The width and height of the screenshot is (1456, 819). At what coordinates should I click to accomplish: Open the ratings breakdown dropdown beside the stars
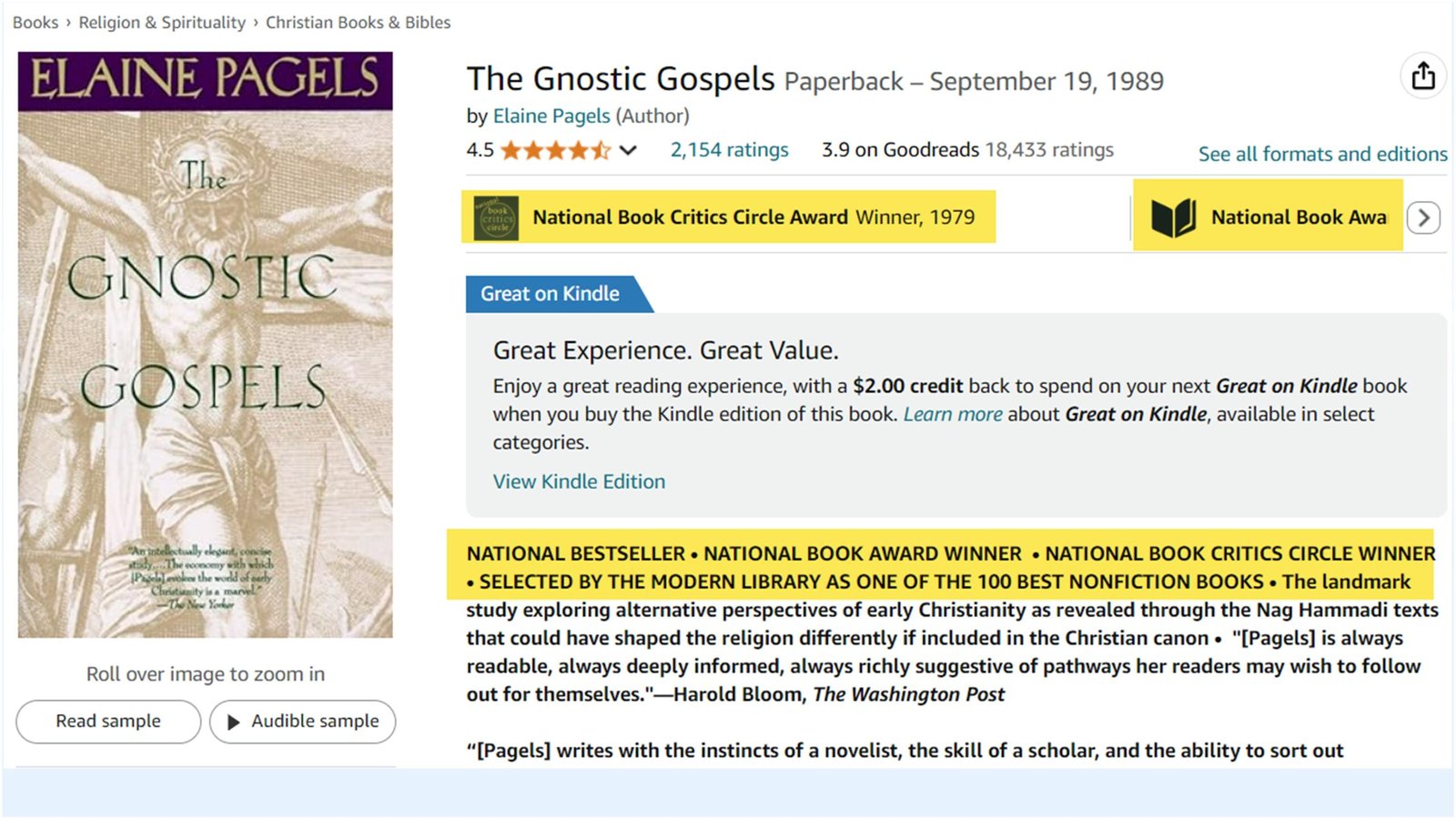(629, 150)
